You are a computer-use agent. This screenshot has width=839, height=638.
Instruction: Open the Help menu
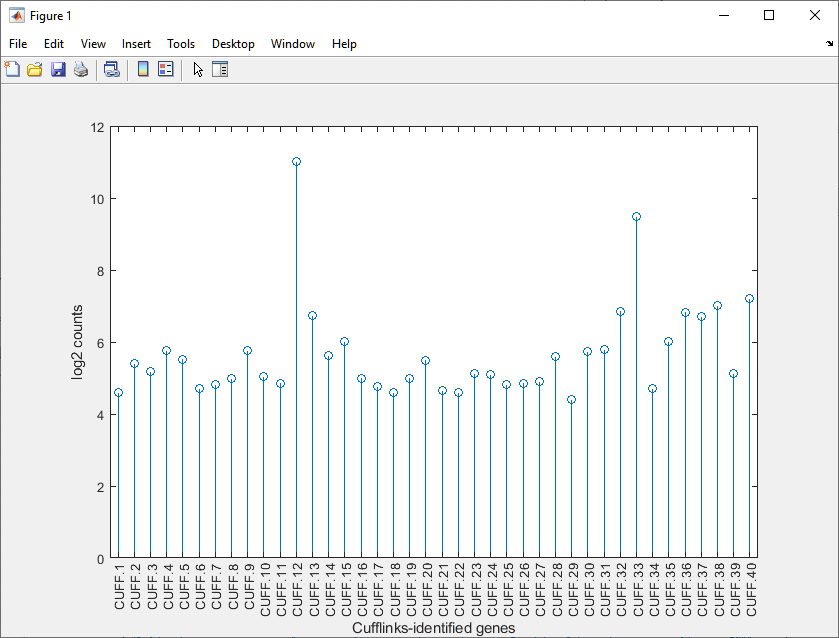point(344,44)
